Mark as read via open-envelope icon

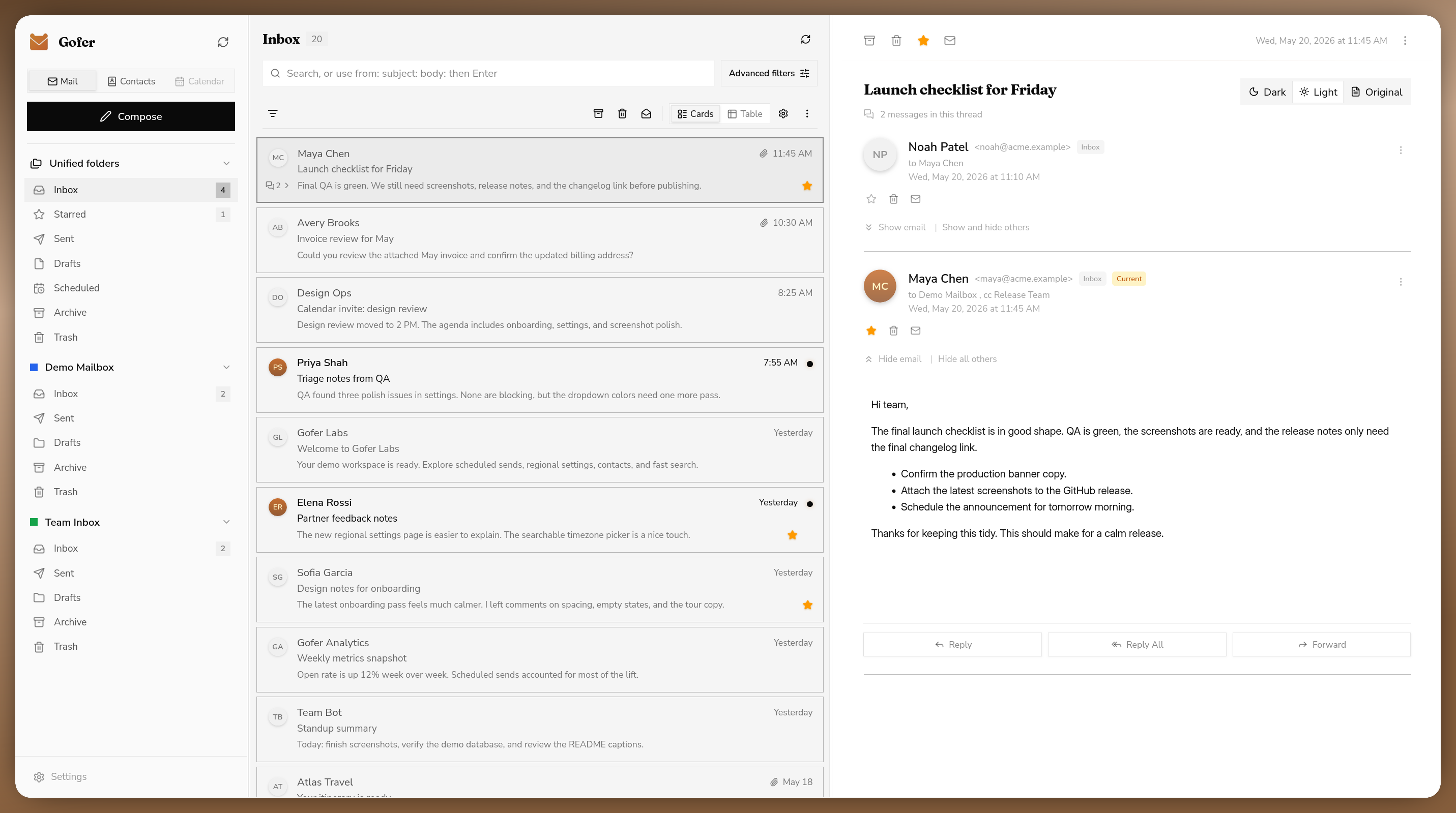(x=646, y=113)
